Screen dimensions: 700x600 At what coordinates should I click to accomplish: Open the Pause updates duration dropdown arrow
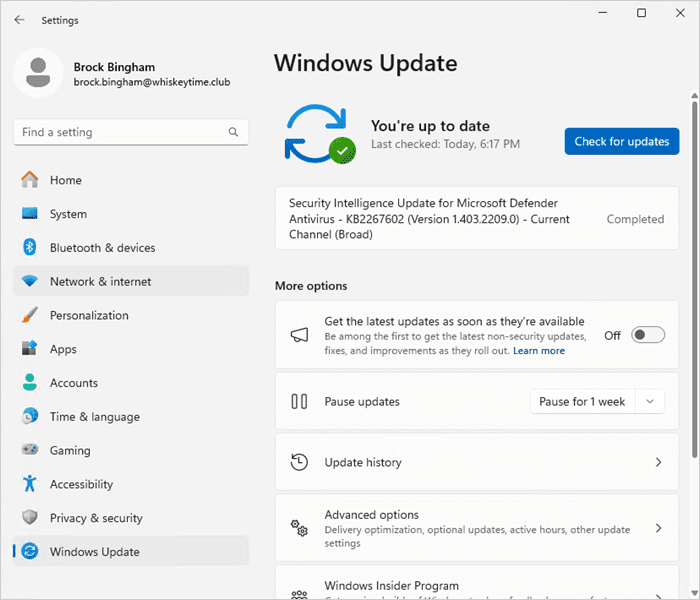coord(650,401)
